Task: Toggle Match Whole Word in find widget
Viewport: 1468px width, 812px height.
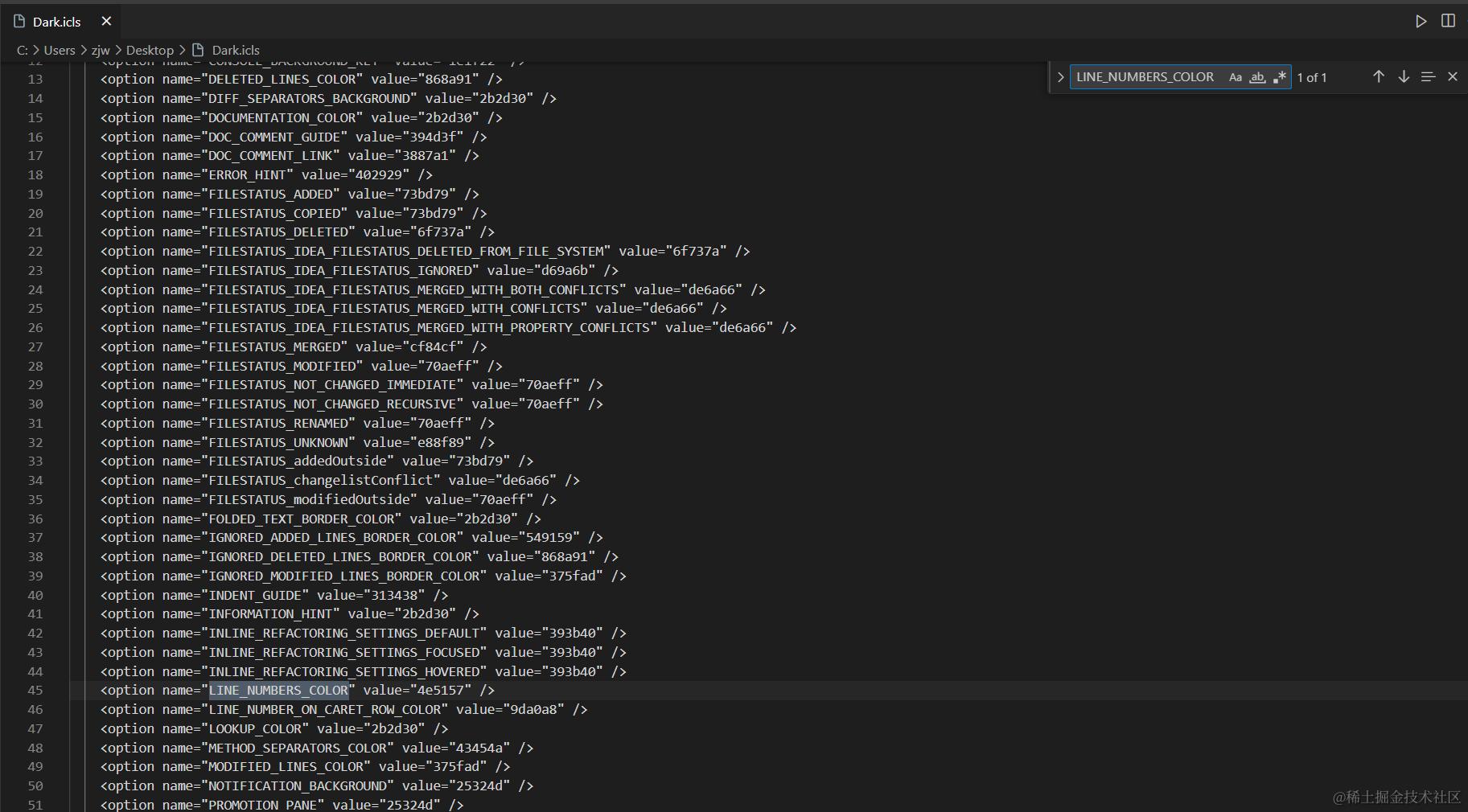Action: [1257, 77]
